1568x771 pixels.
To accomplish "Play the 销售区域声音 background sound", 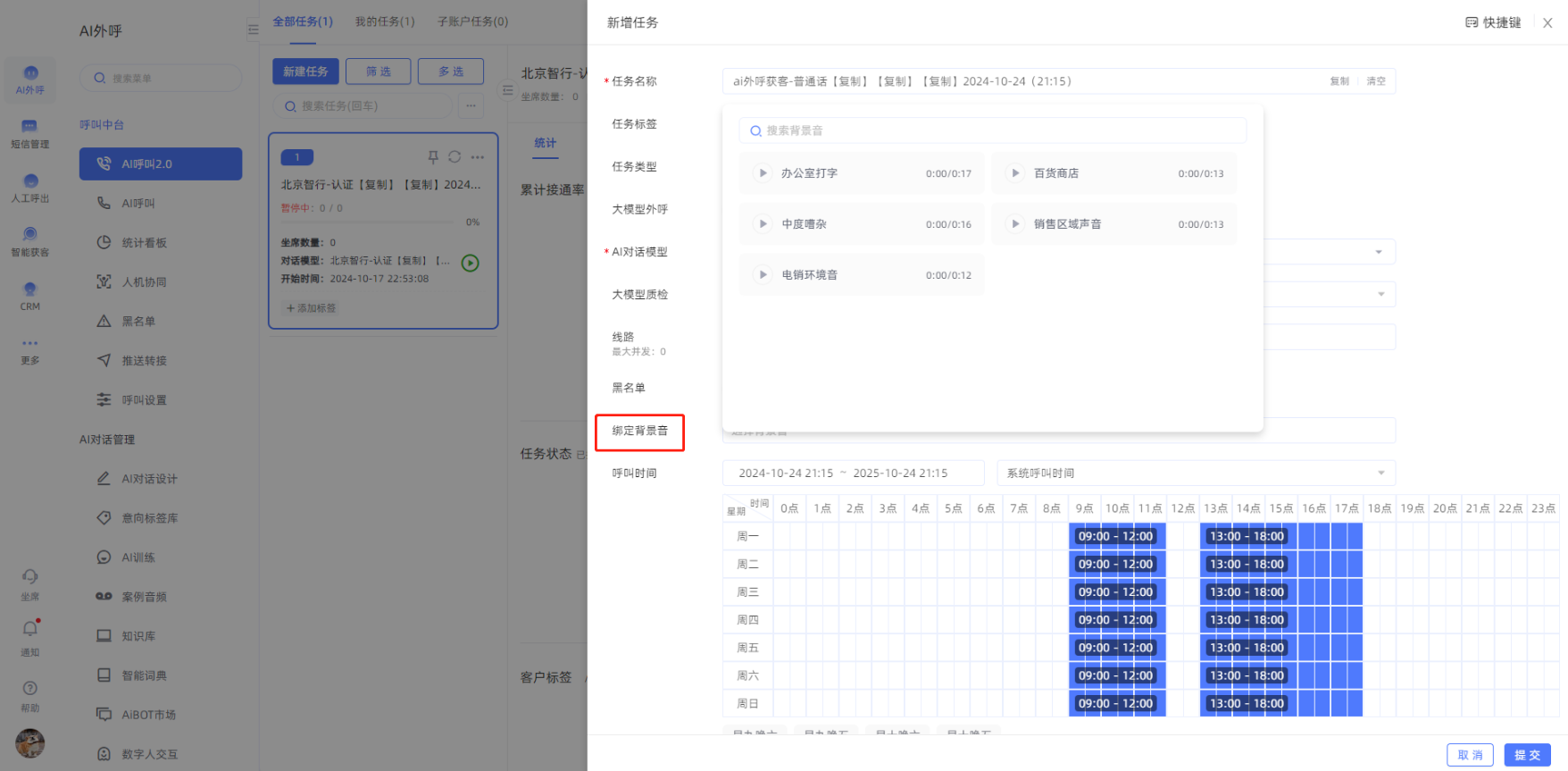I will point(1015,224).
